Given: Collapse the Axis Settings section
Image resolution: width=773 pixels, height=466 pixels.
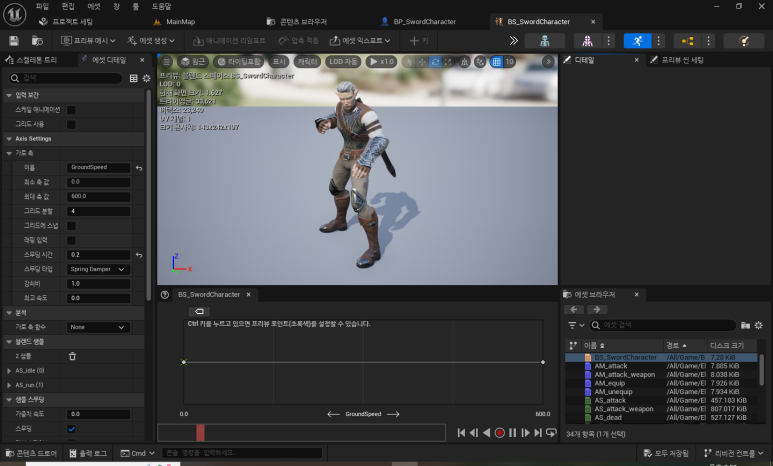Looking at the screenshot, I should pos(9,139).
